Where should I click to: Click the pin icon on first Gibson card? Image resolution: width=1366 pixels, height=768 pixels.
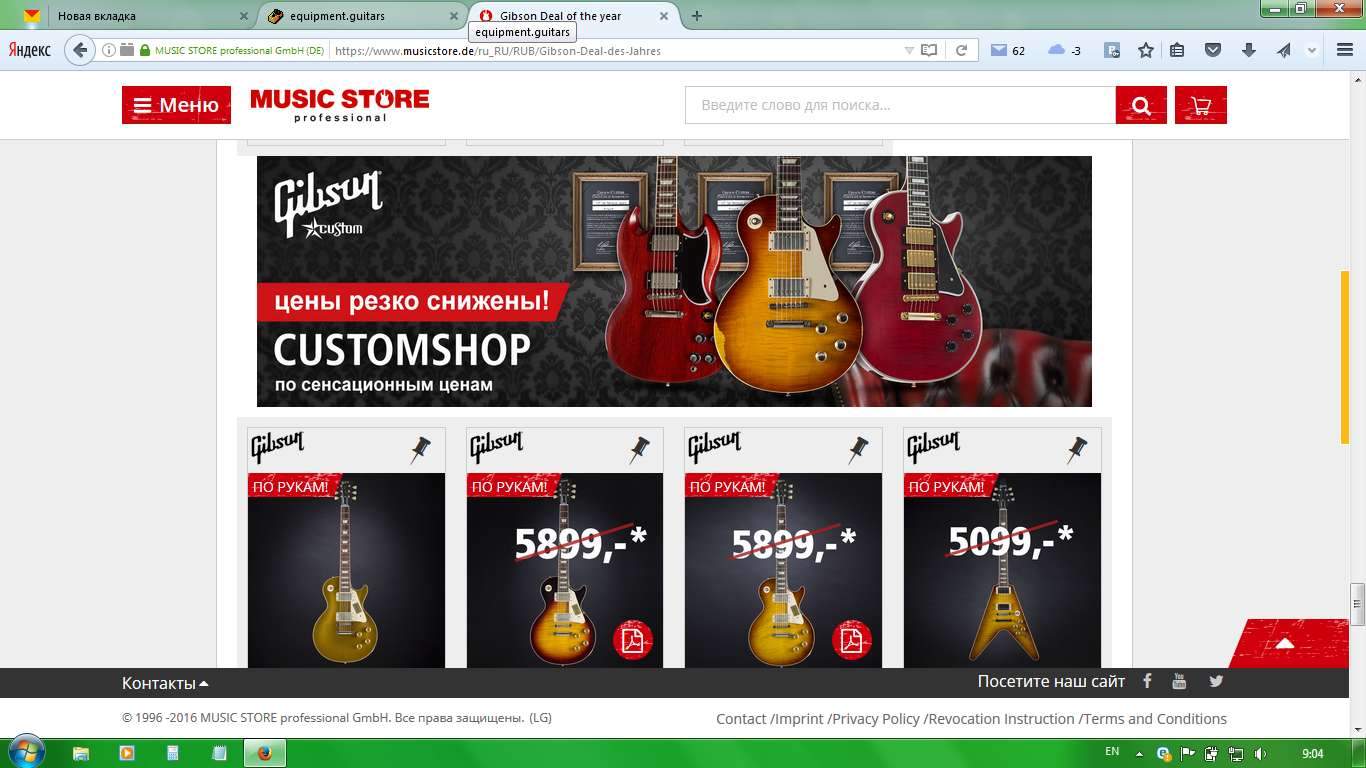tap(421, 449)
